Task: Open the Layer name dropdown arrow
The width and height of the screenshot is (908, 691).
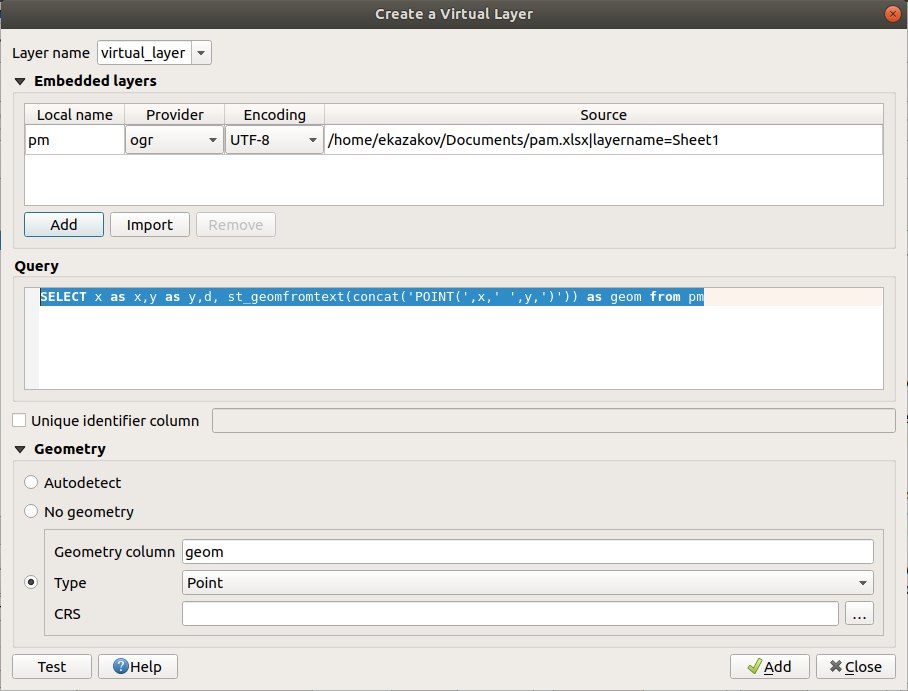Action: pos(201,53)
